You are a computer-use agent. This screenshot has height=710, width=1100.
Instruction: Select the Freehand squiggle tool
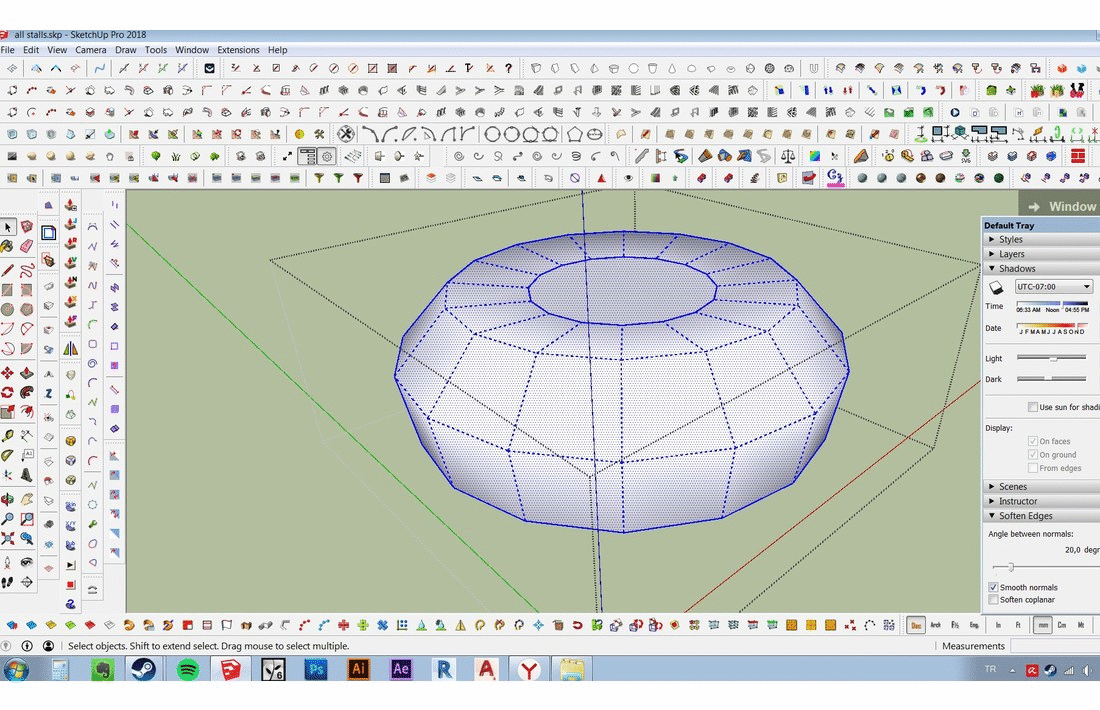point(27,271)
